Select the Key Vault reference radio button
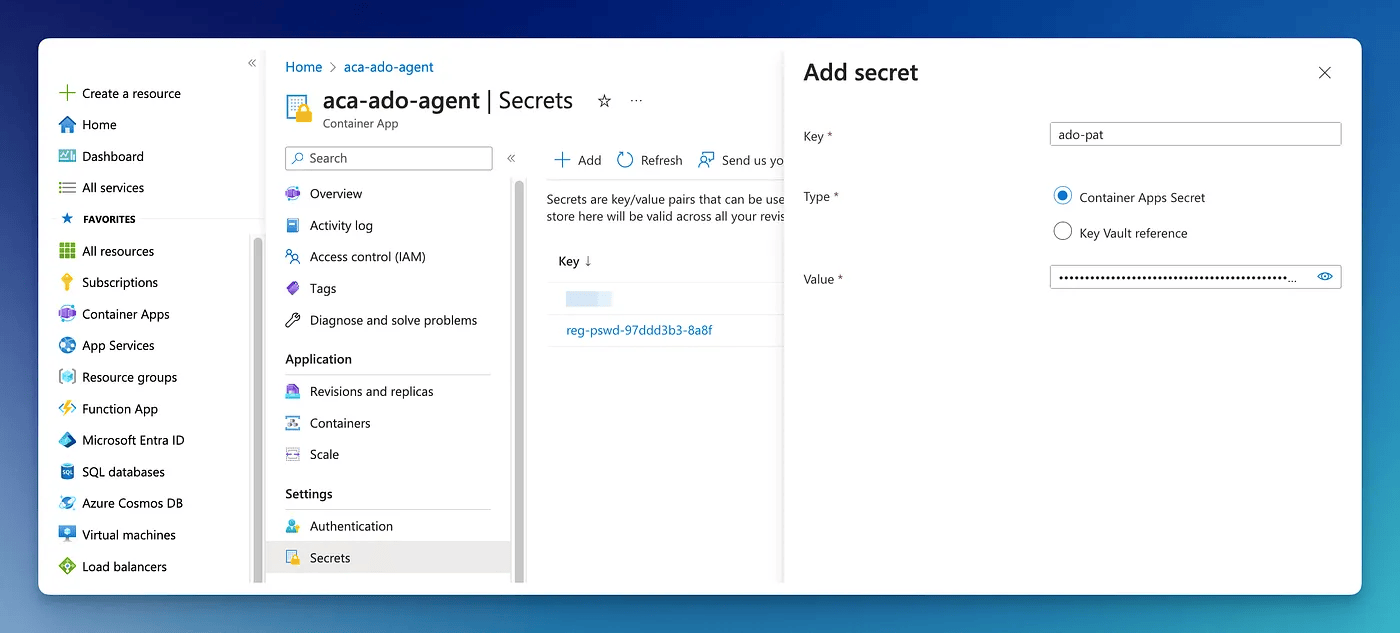1400x633 pixels. [x=1063, y=231]
